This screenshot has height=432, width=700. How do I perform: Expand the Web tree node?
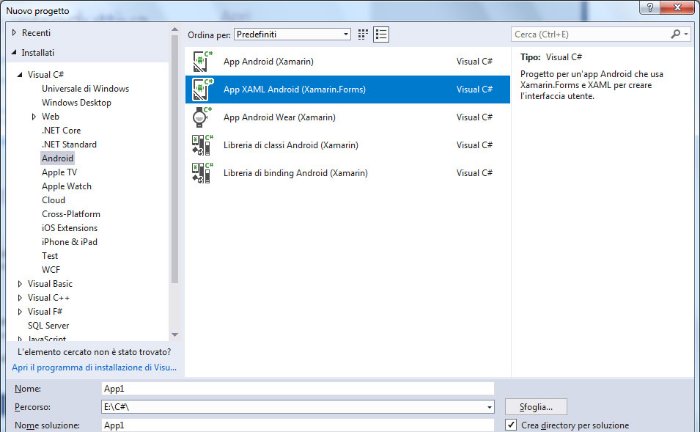pos(33,116)
